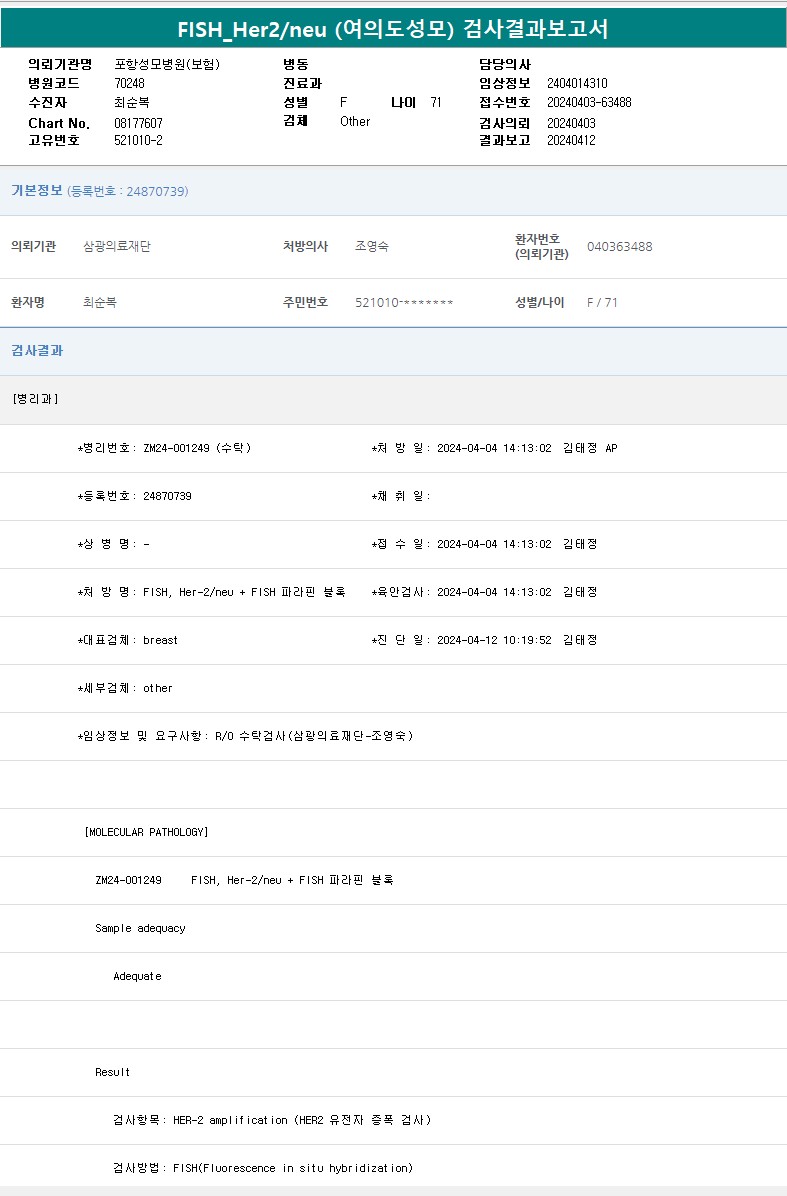Click the 등록번호 24870739 text in 기본정보 header

click(x=127, y=191)
